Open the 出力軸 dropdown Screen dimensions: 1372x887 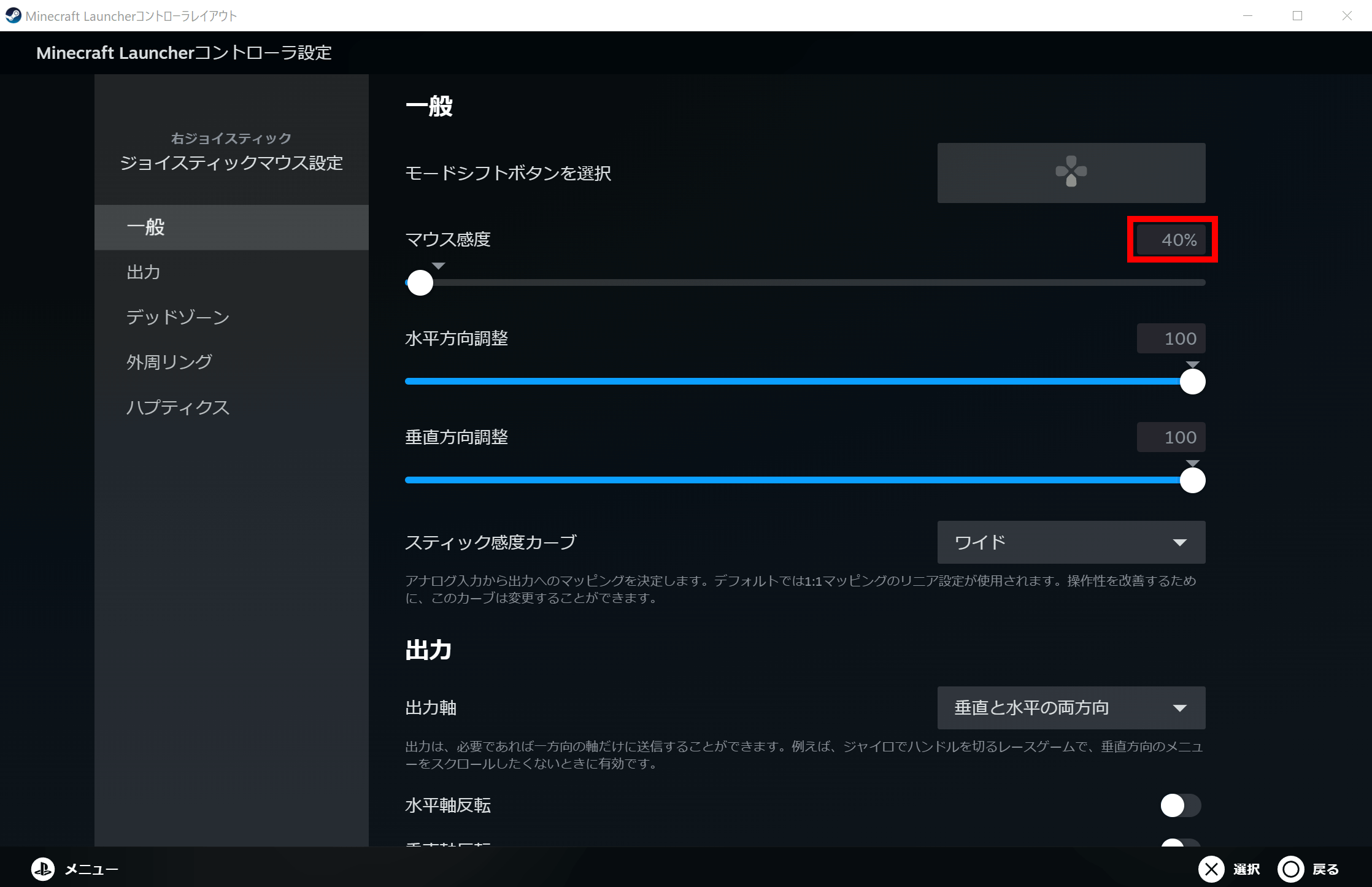[x=1071, y=708]
